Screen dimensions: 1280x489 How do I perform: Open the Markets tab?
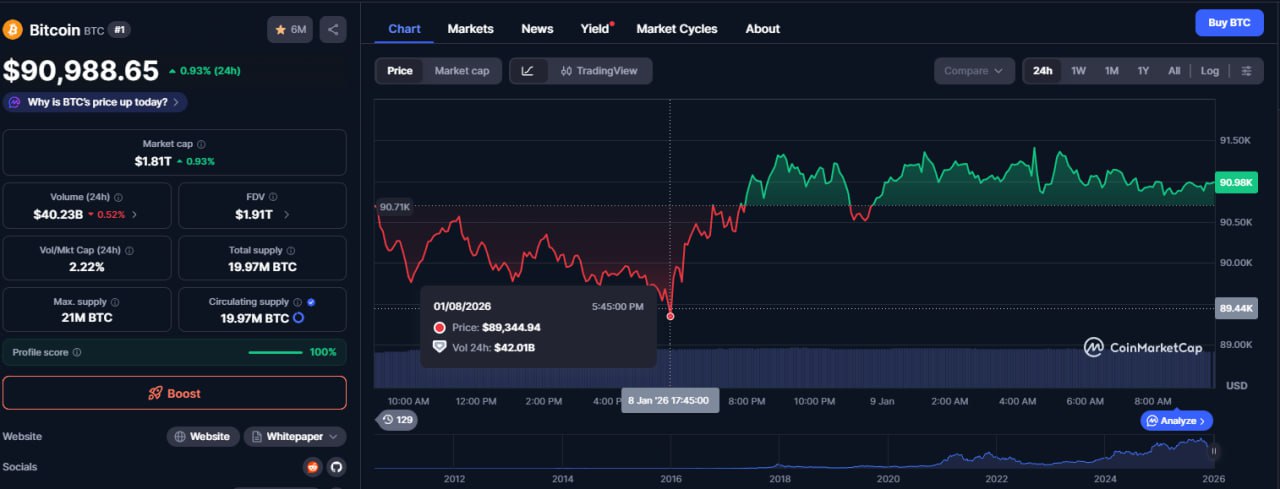tap(470, 29)
